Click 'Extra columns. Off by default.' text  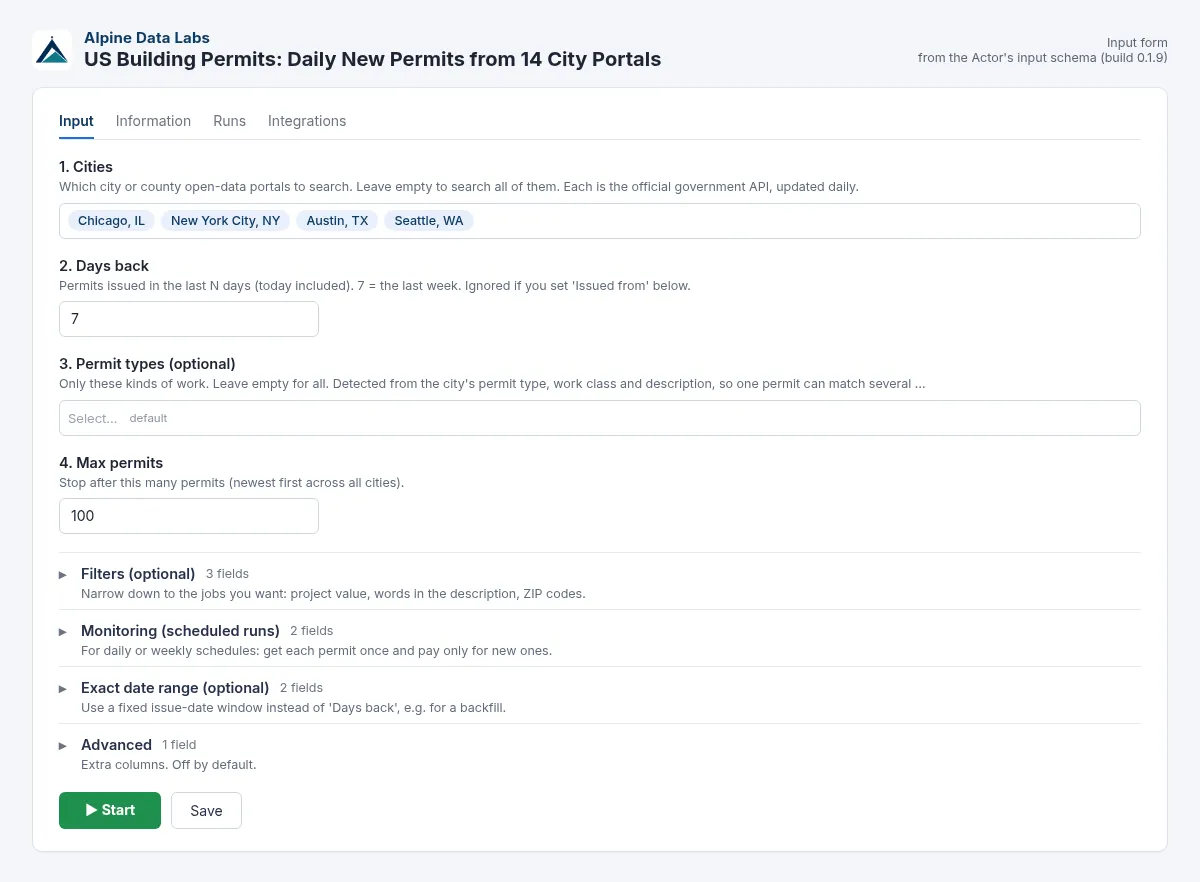tap(169, 765)
